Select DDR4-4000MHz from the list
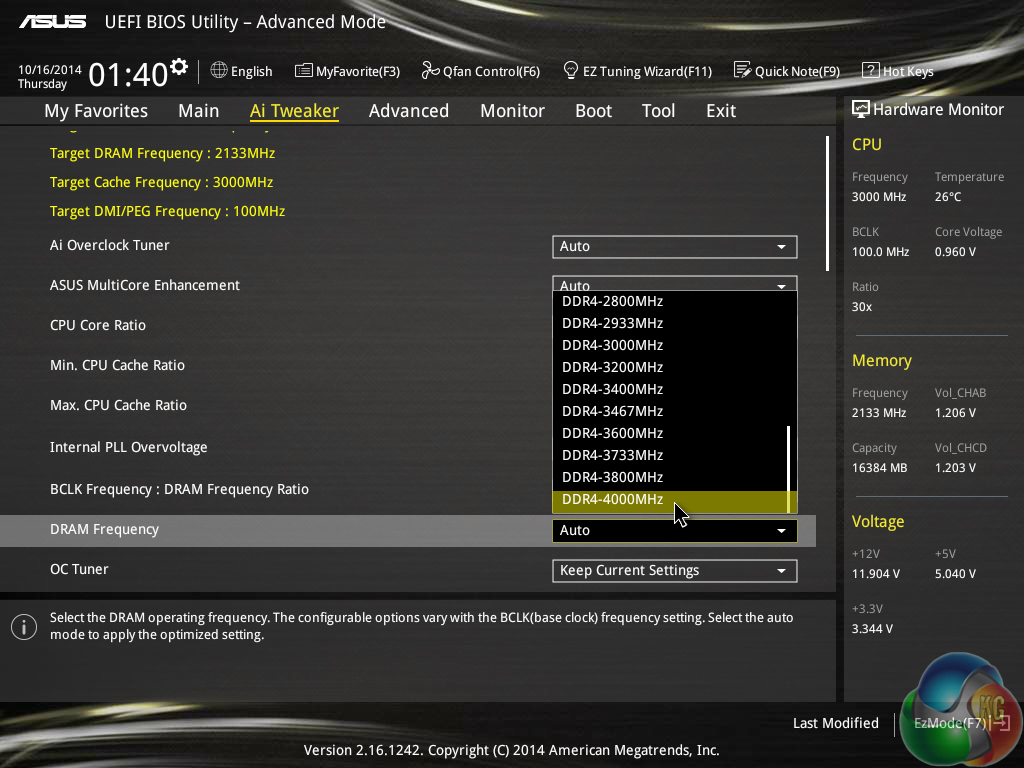 point(612,499)
